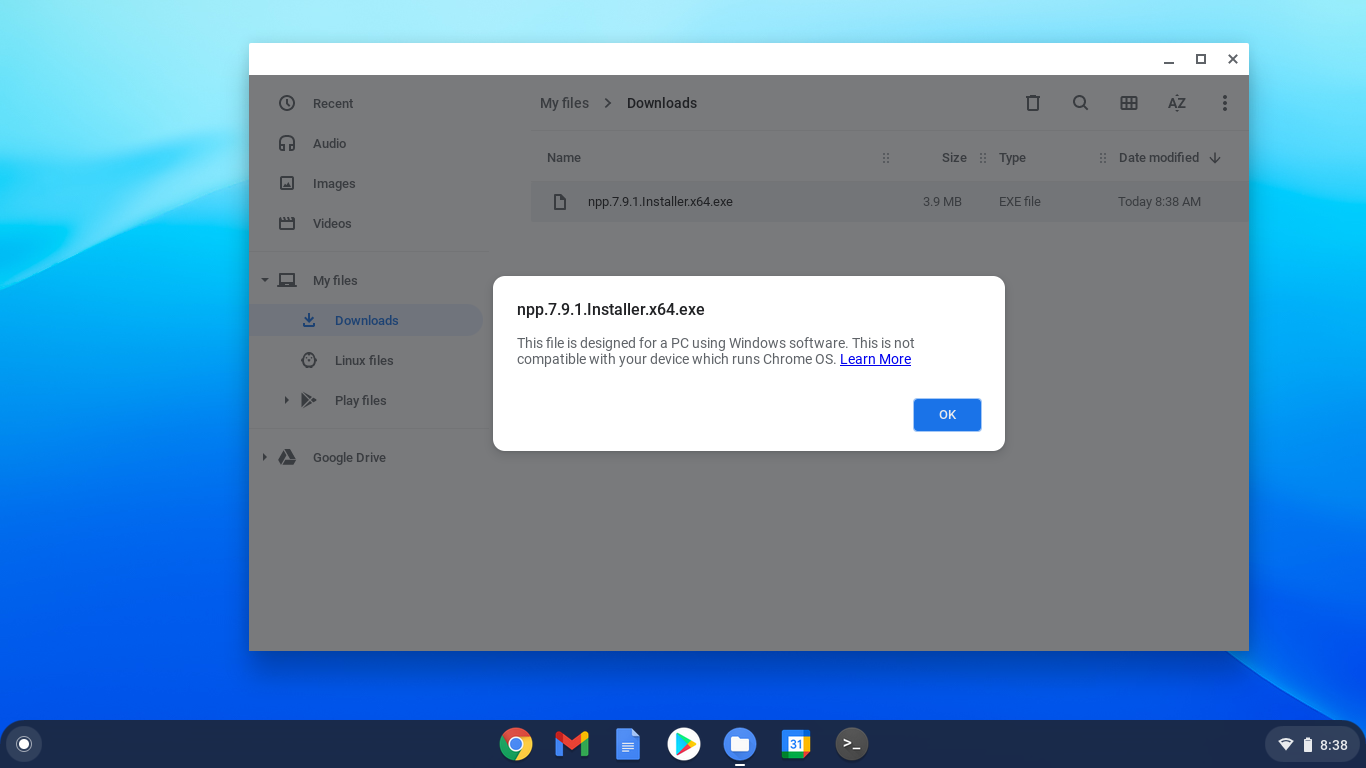
Task: Select the npp.7.9.1.Installer.x64.exe file row
Action: coord(889,201)
